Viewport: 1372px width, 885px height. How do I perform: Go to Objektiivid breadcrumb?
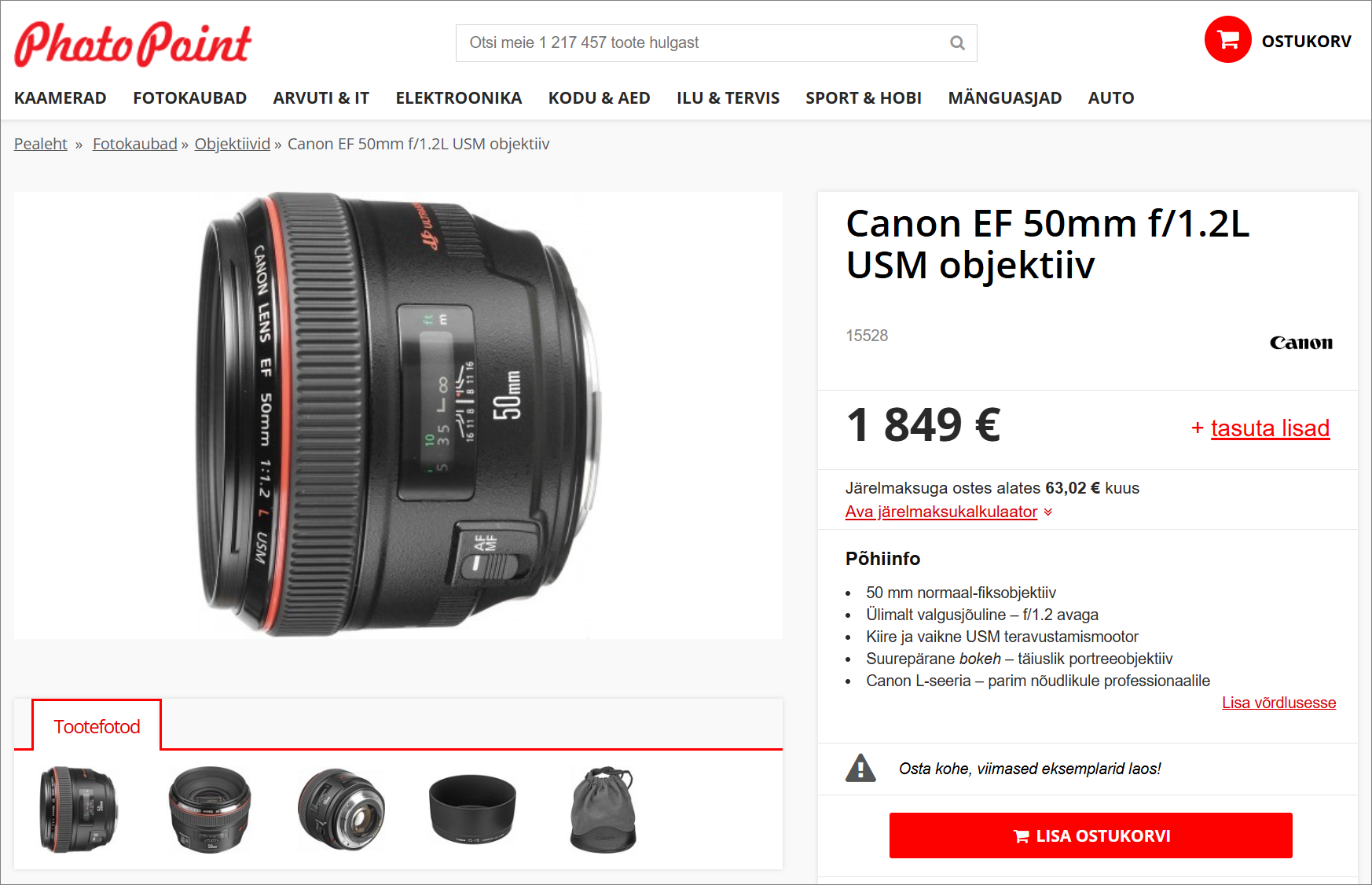233,144
